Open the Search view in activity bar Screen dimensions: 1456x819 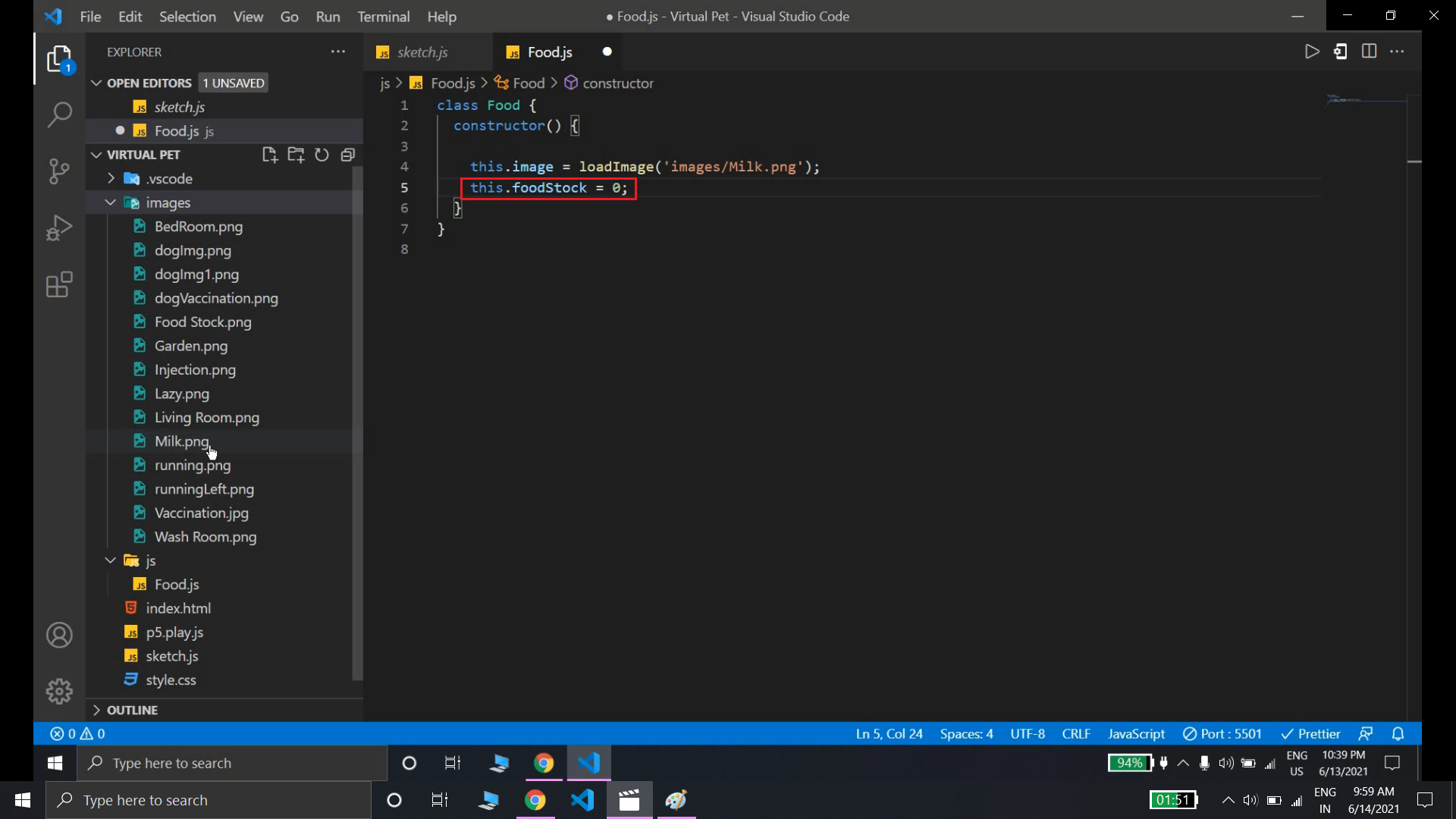coord(59,115)
